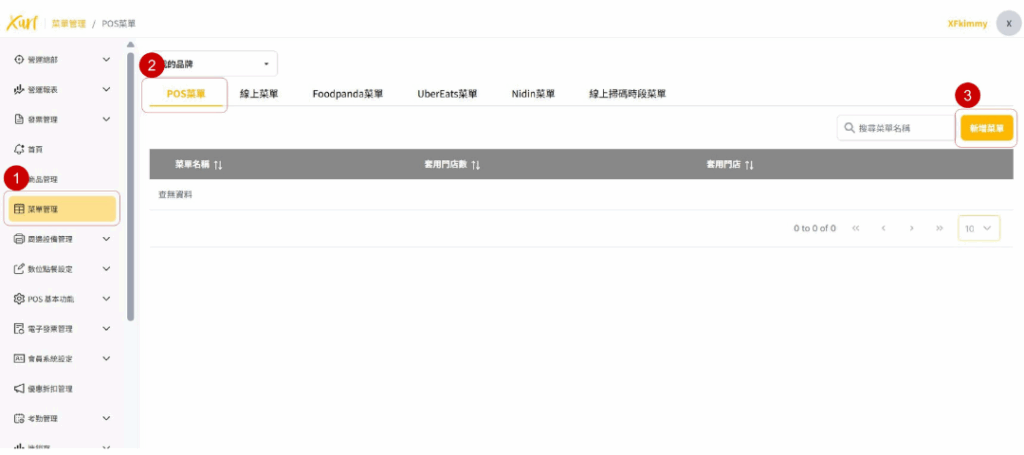Image resolution: width=1024 pixels, height=455 pixels.
Task: Click sort arrows next to 套用門店 header
Action: point(749,165)
